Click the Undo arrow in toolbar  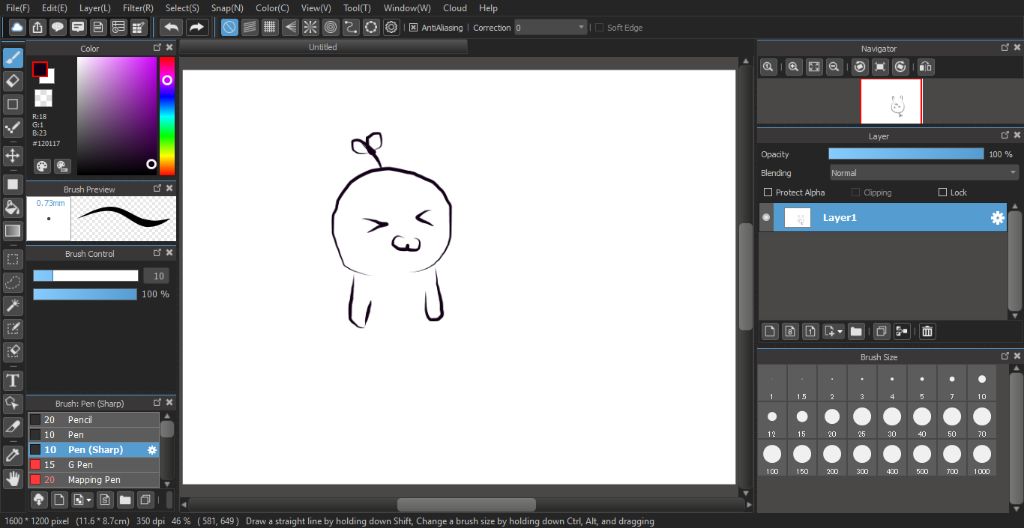point(172,27)
